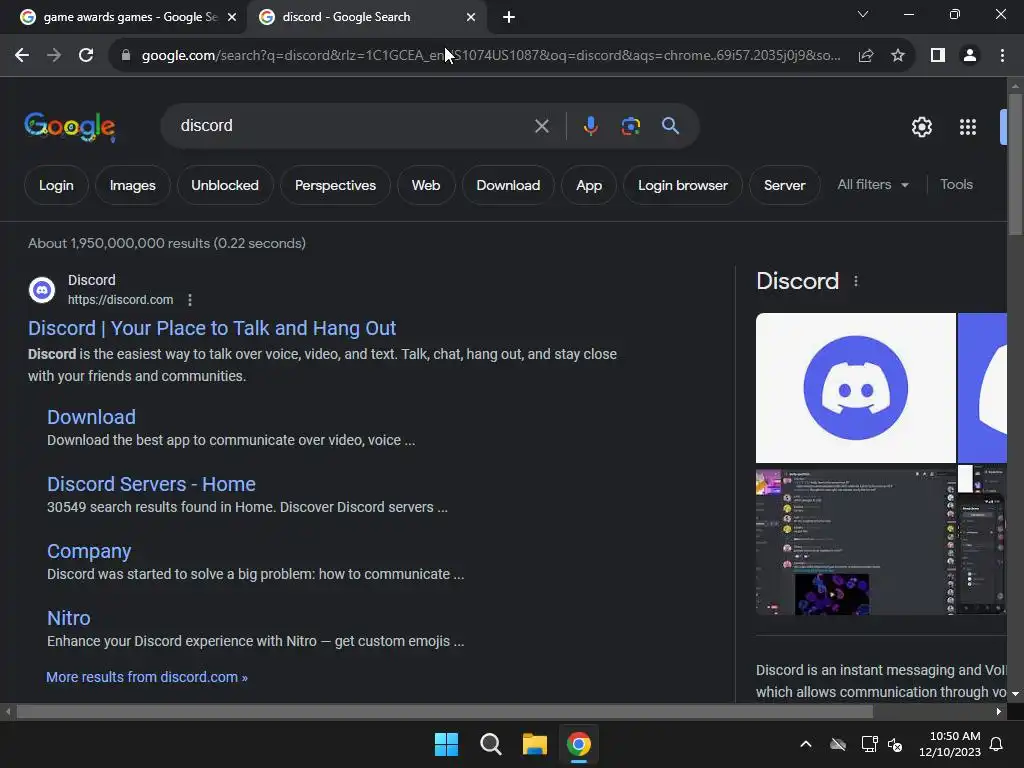Click the horizontal scrollbar at page bottom
This screenshot has width=1024, height=768.
click(444, 711)
